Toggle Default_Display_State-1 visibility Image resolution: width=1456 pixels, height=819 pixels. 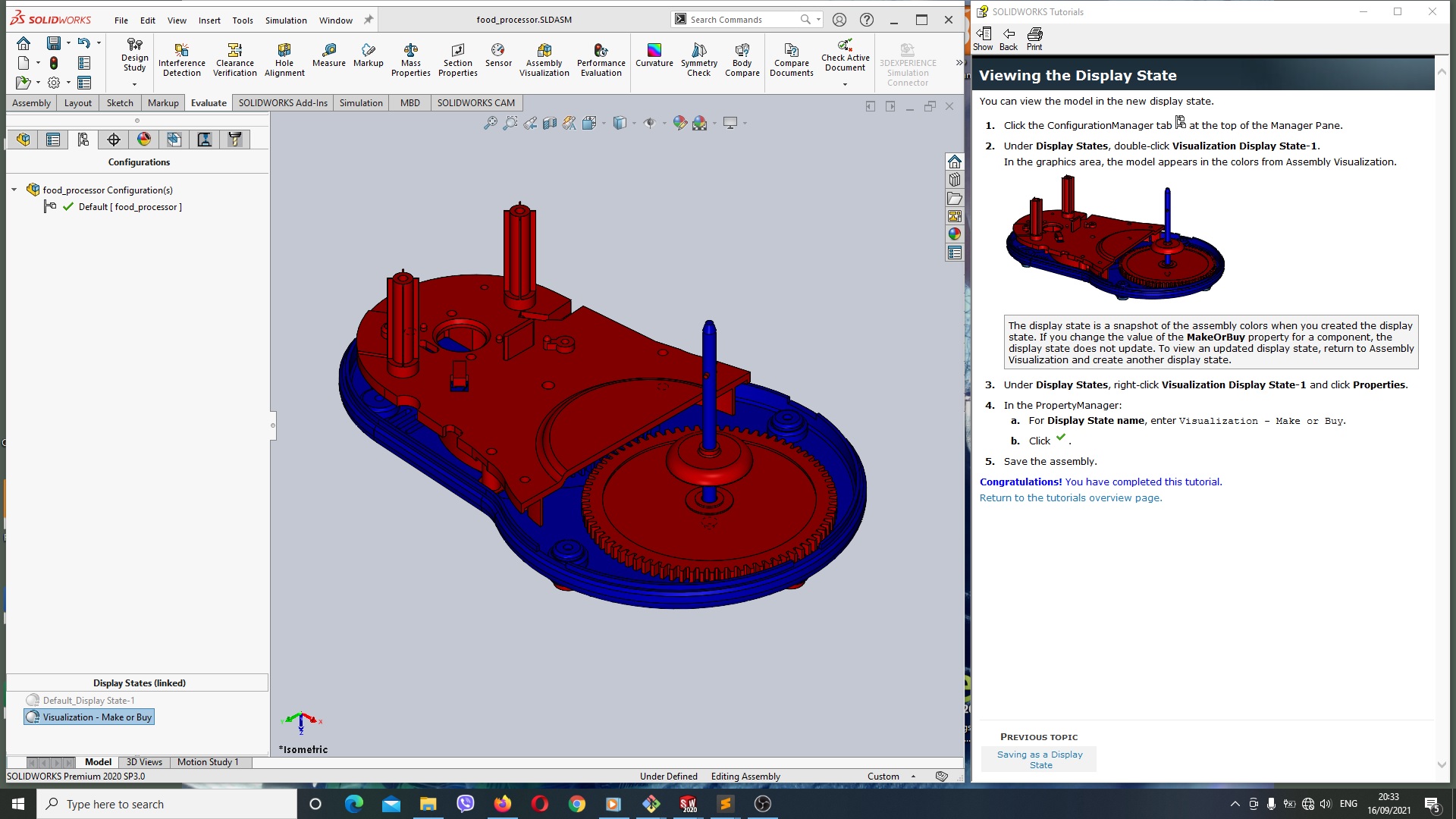33,700
